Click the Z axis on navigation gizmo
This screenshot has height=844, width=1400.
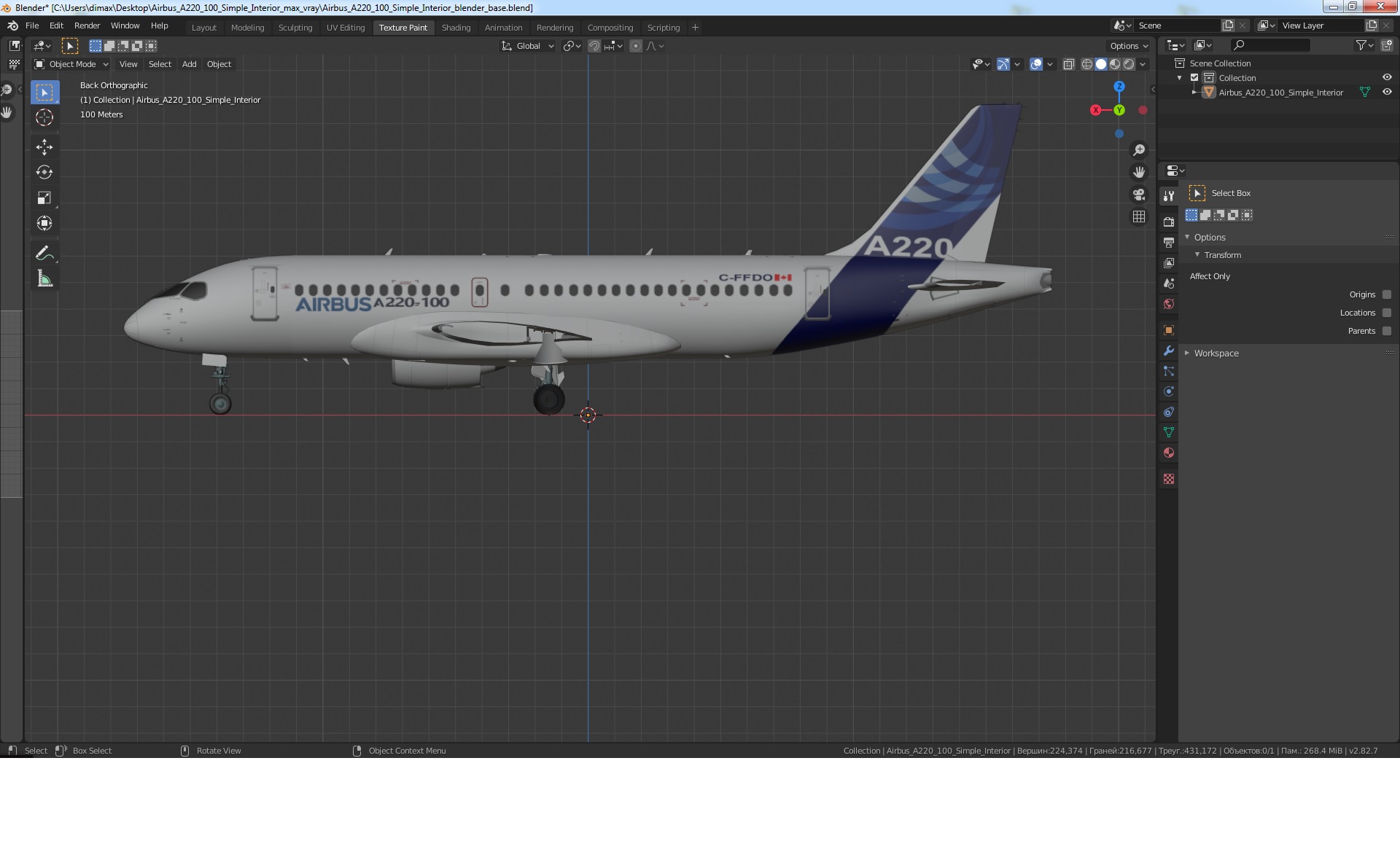pos(1119,86)
